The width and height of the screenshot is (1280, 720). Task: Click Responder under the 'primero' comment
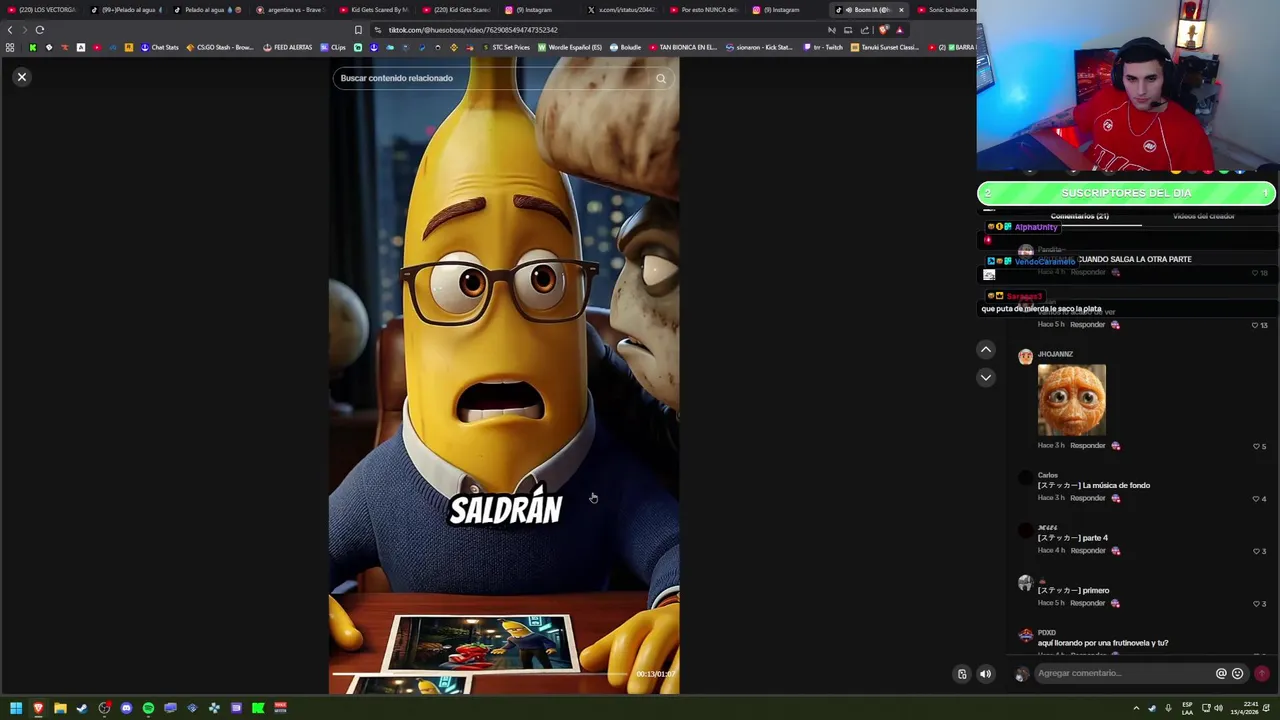coord(1088,603)
